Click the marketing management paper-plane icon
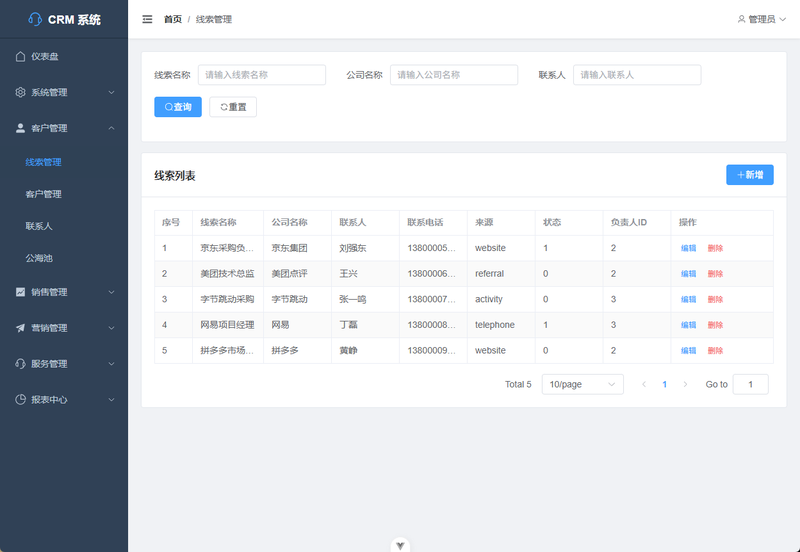The image size is (800, 552). (20, 328)
